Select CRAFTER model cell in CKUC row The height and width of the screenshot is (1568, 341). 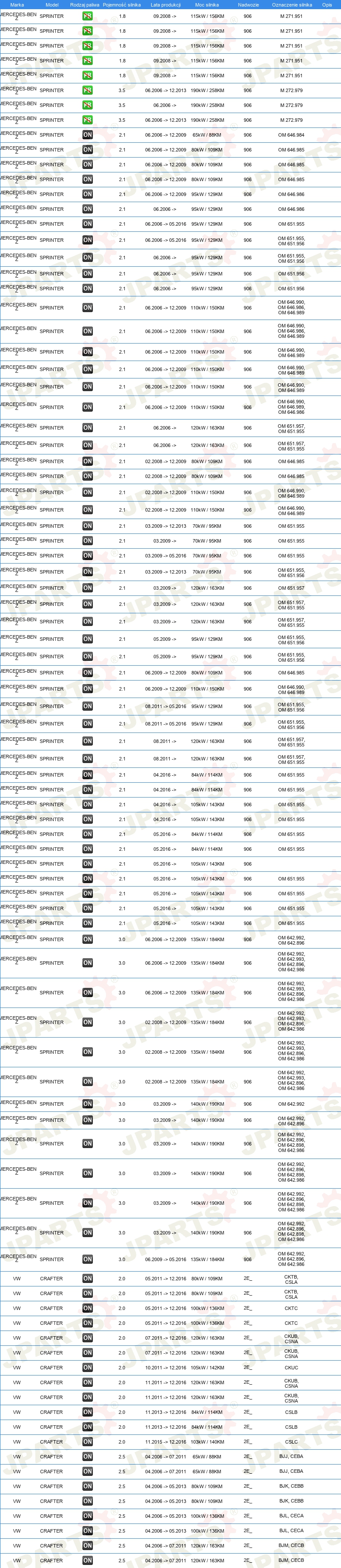[51, 1368]
